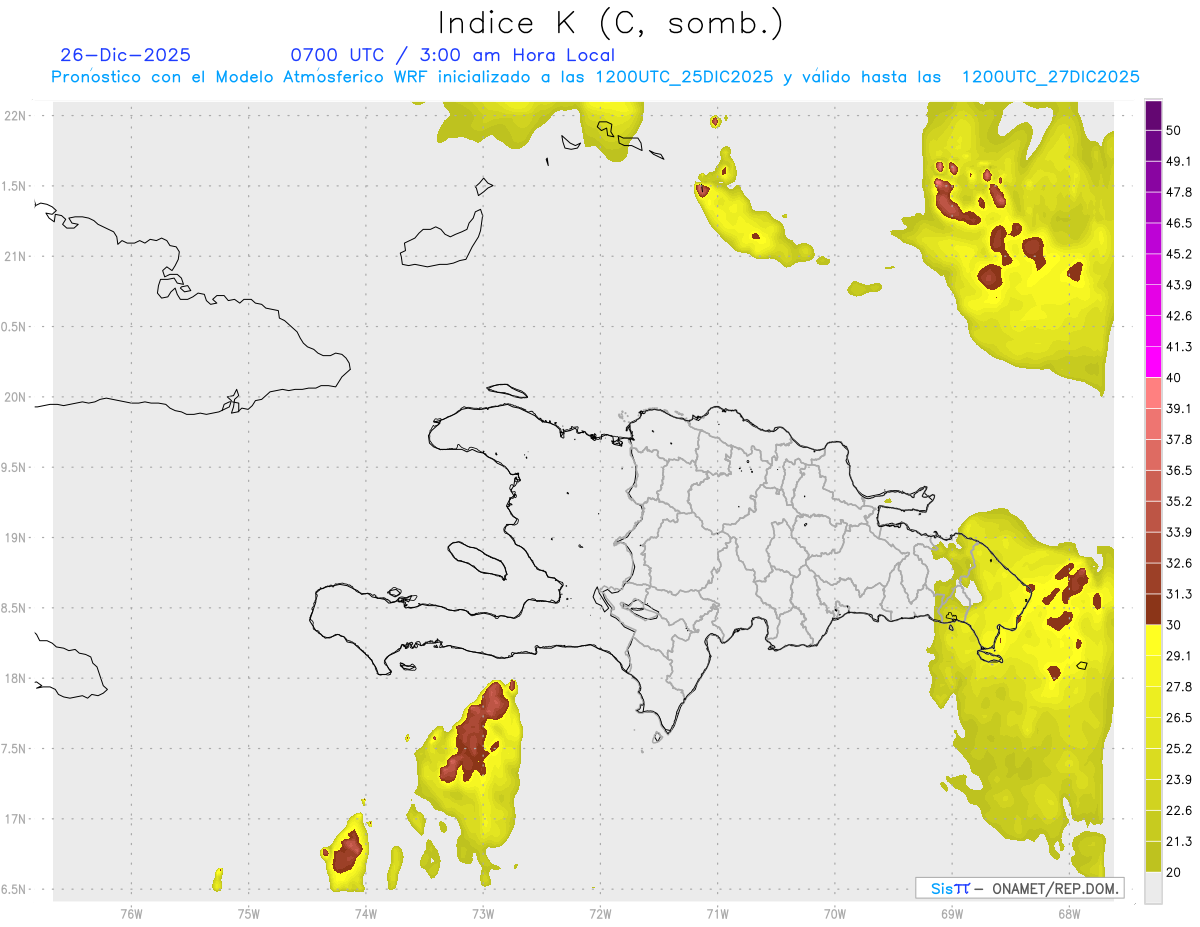Screen dimensions: 1200x927
Task: Click the "40" colorbar label
Action: pos(1174,378)
